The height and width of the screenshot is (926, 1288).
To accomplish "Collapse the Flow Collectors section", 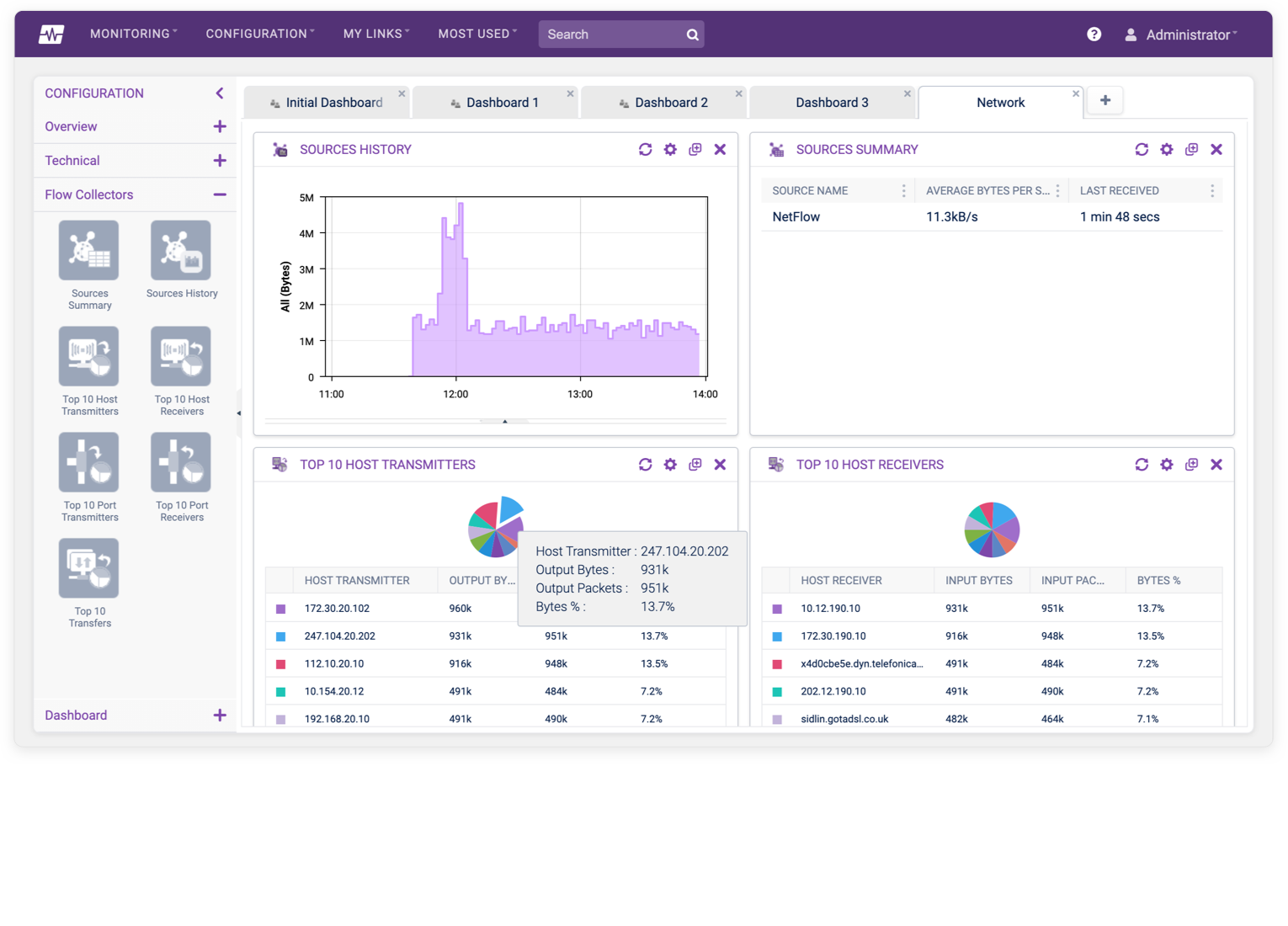I will [x=219, y=194].
